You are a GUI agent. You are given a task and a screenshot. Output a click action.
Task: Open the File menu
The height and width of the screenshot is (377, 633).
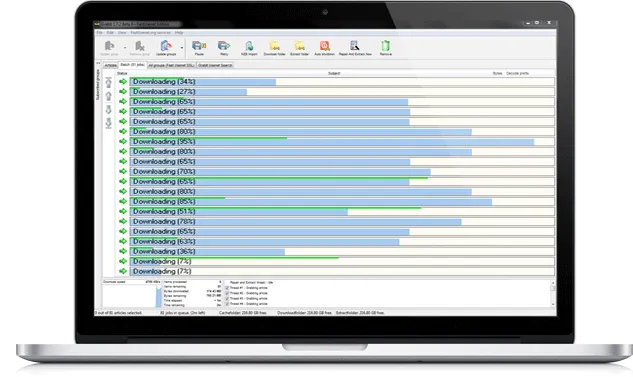point(99,33)
